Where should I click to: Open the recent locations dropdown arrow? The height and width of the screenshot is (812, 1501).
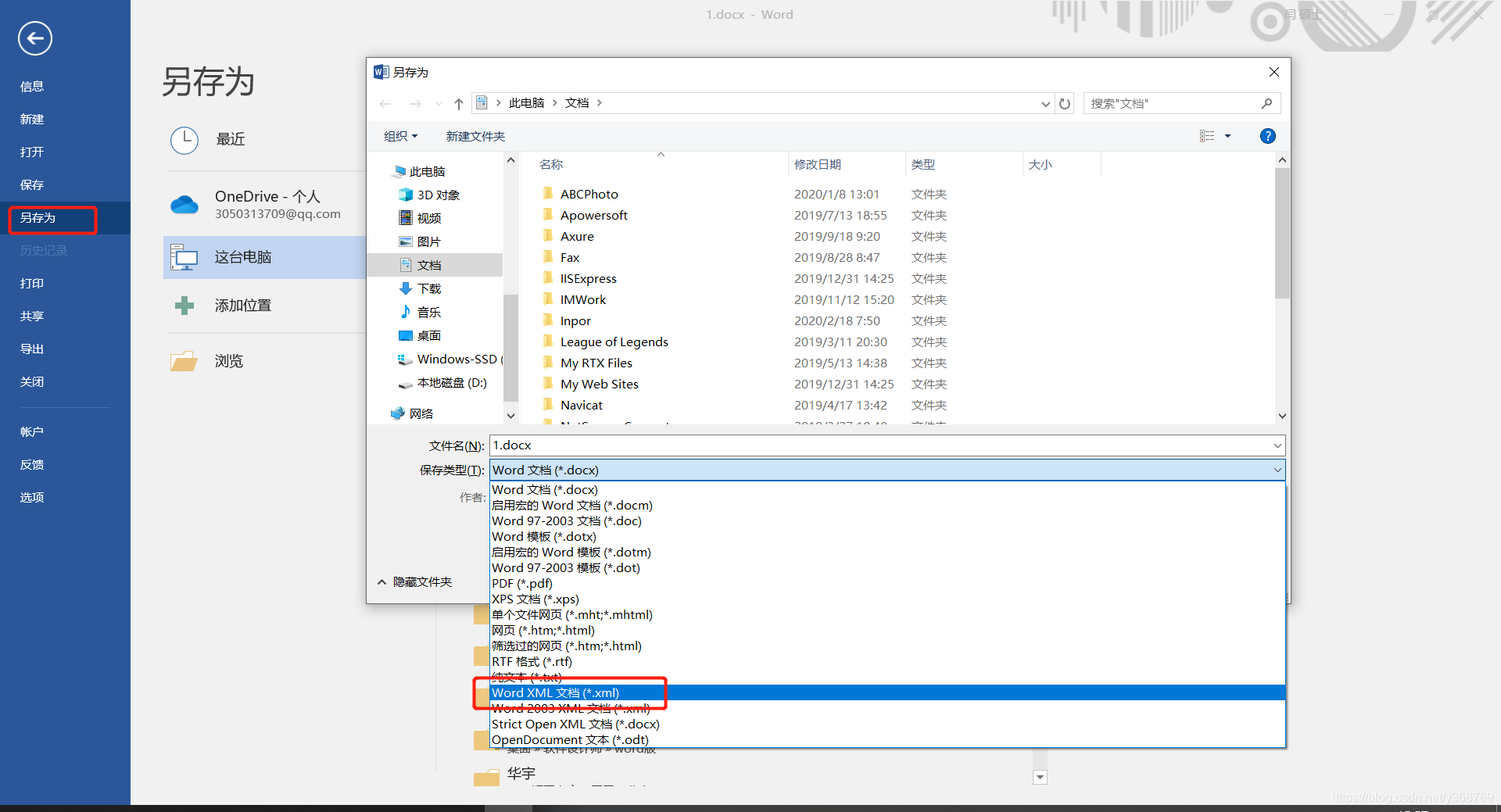[x=439, y=103]
